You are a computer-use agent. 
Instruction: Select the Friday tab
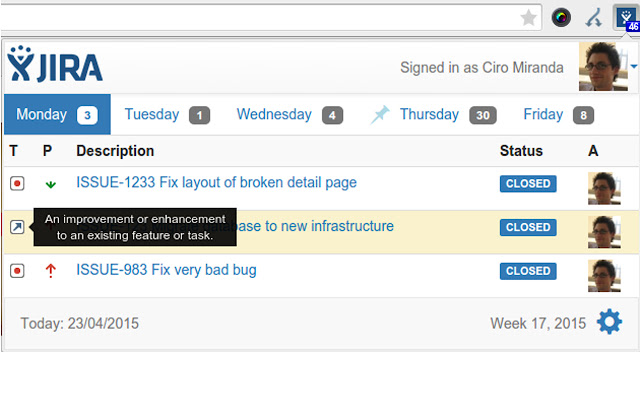click(x=557, y=114)
